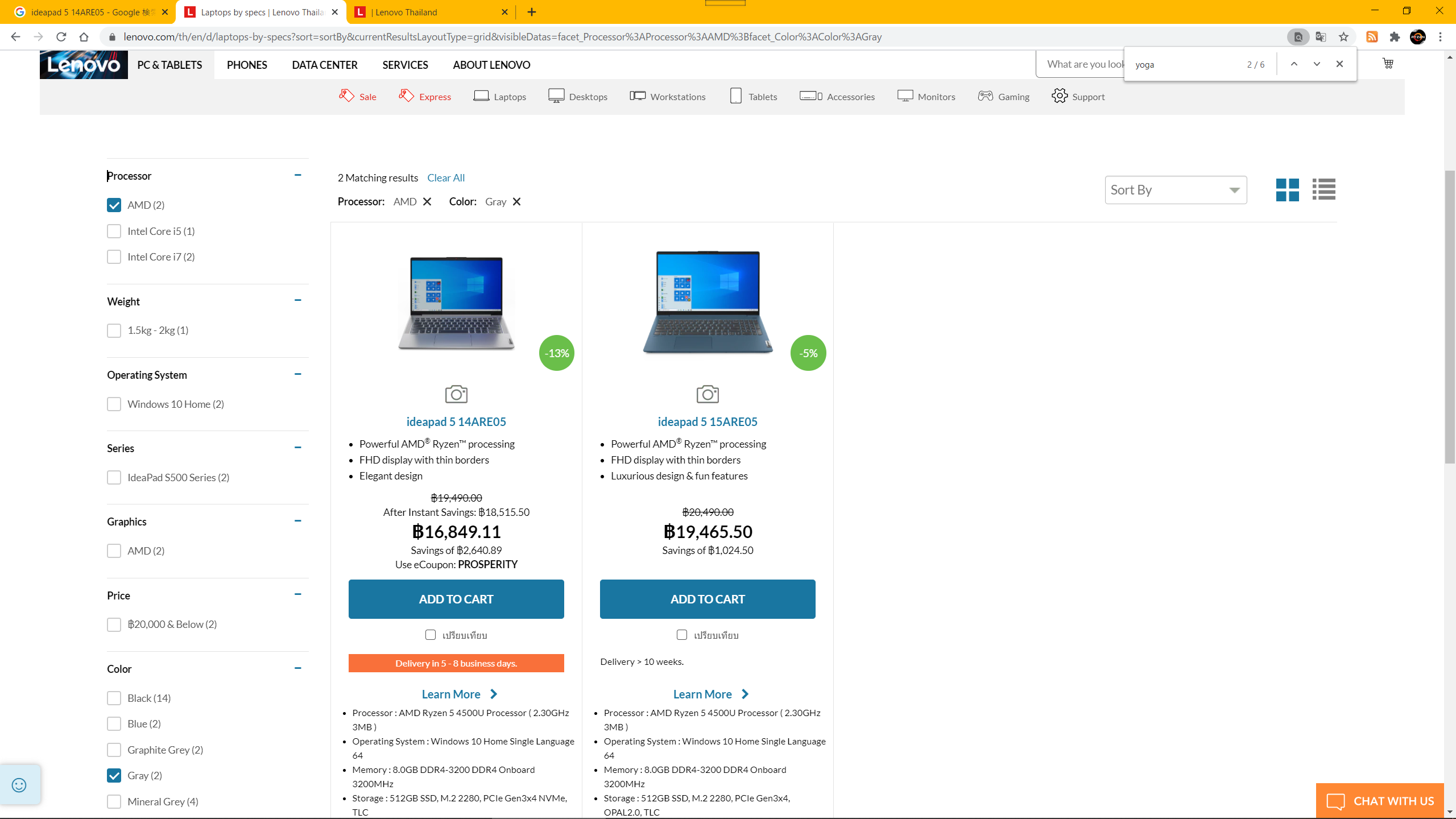This screenshot has height=819, width=1456.
Task: Collapse the Series filter section
Action: point(297,448)
